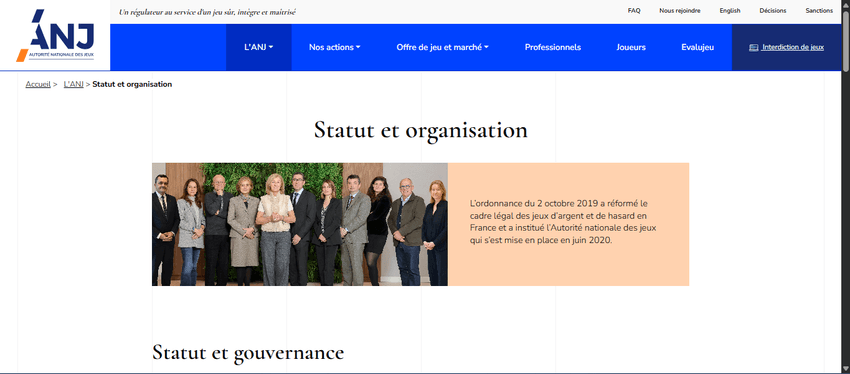Viewport: 850px width, 374px height.
Task: Go to Accueil in the breadcrumb
Action: tap(38, 85)
